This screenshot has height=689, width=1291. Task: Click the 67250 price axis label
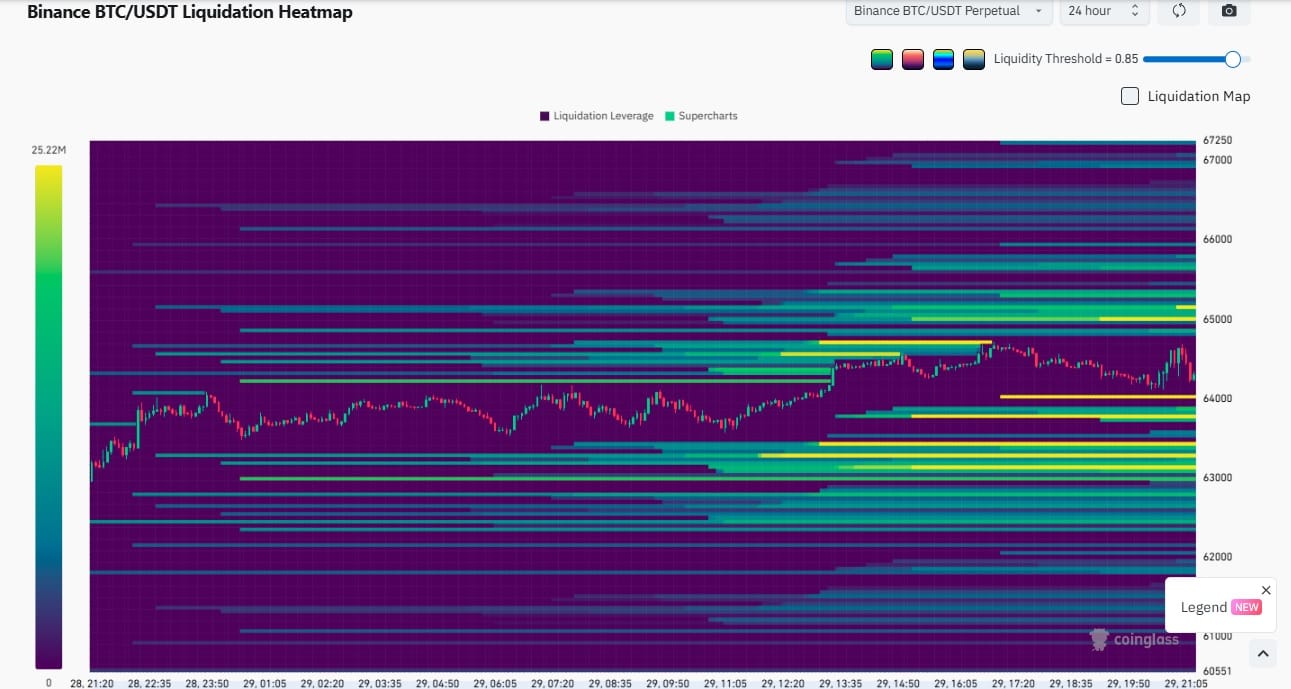(x=1217, y=141)
